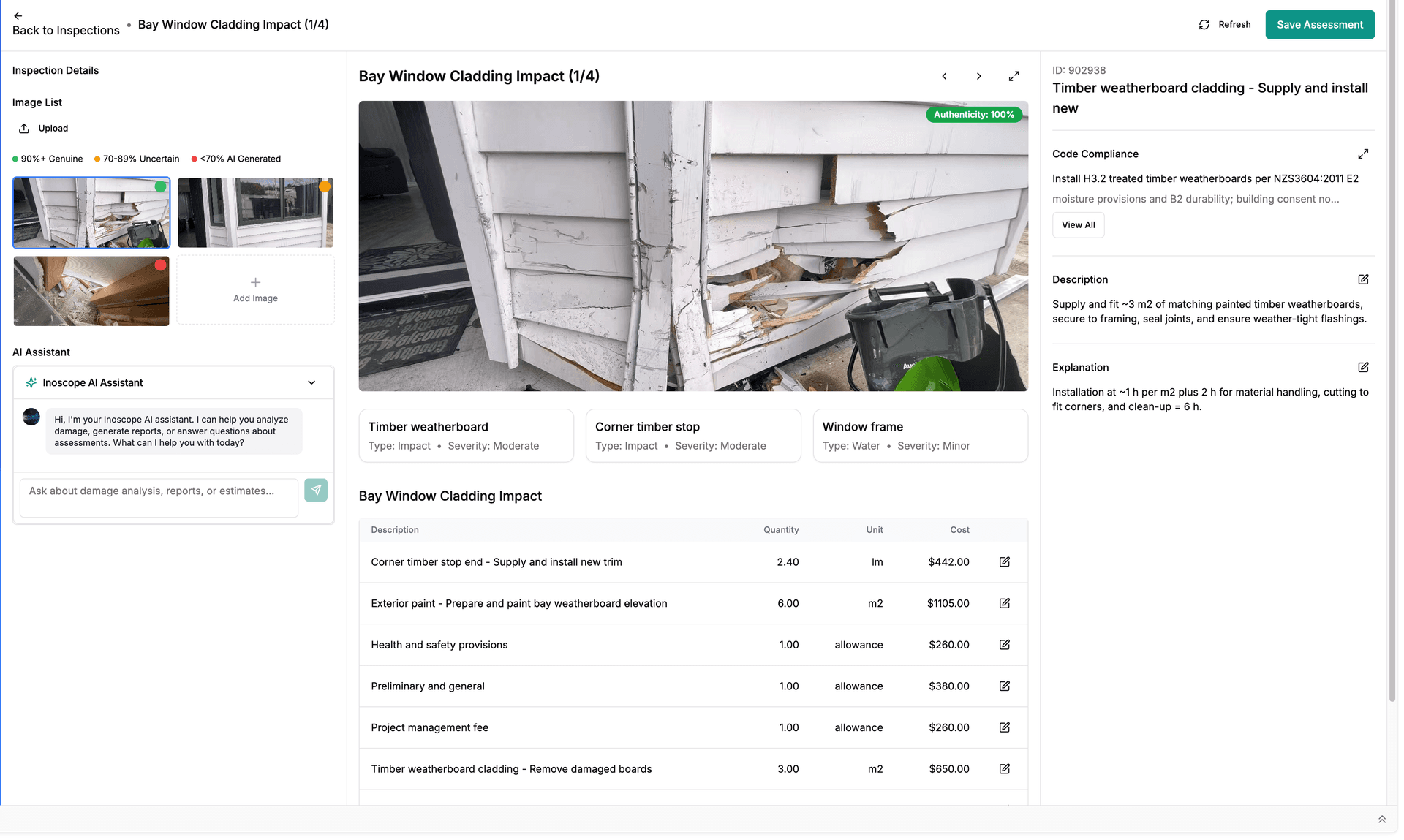Click the Save Assessment button
Screen dimensions: 1404x840
coord(1319,24)
